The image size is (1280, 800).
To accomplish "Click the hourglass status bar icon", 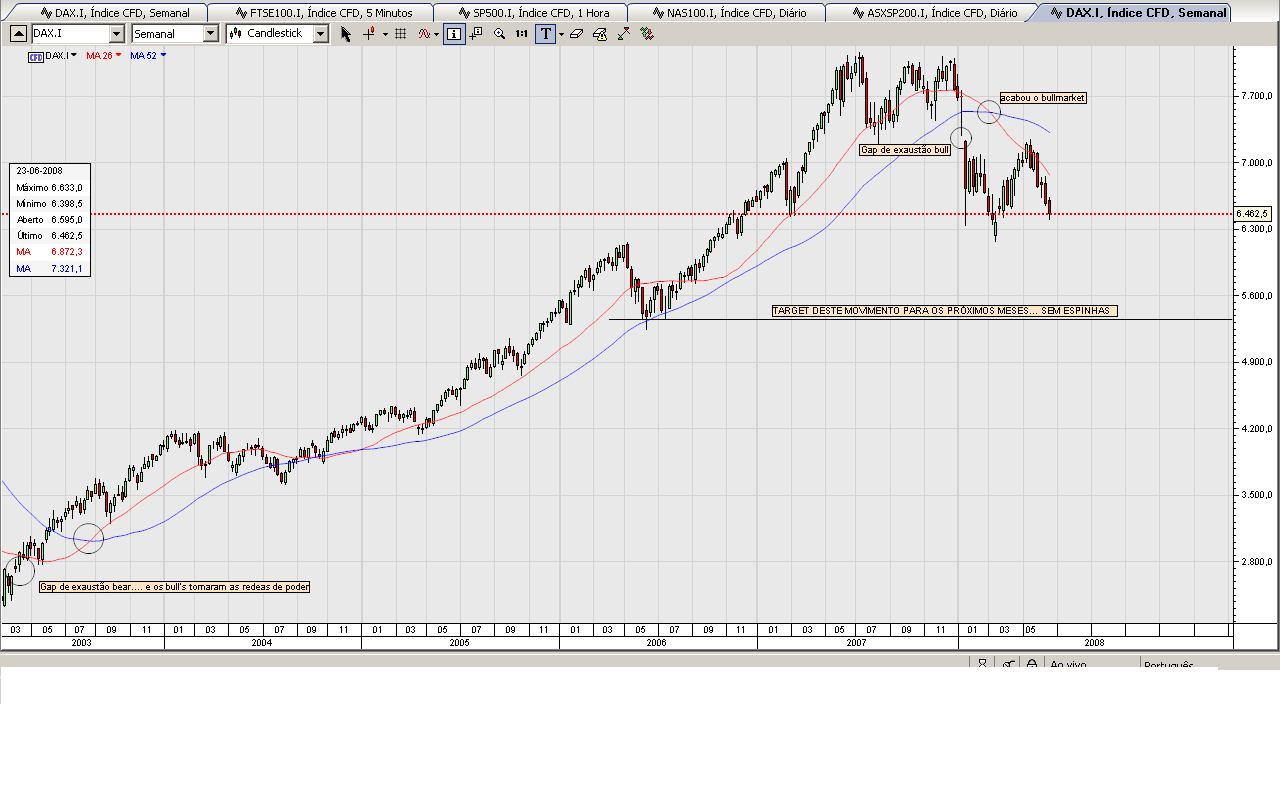I will [983, 664].
